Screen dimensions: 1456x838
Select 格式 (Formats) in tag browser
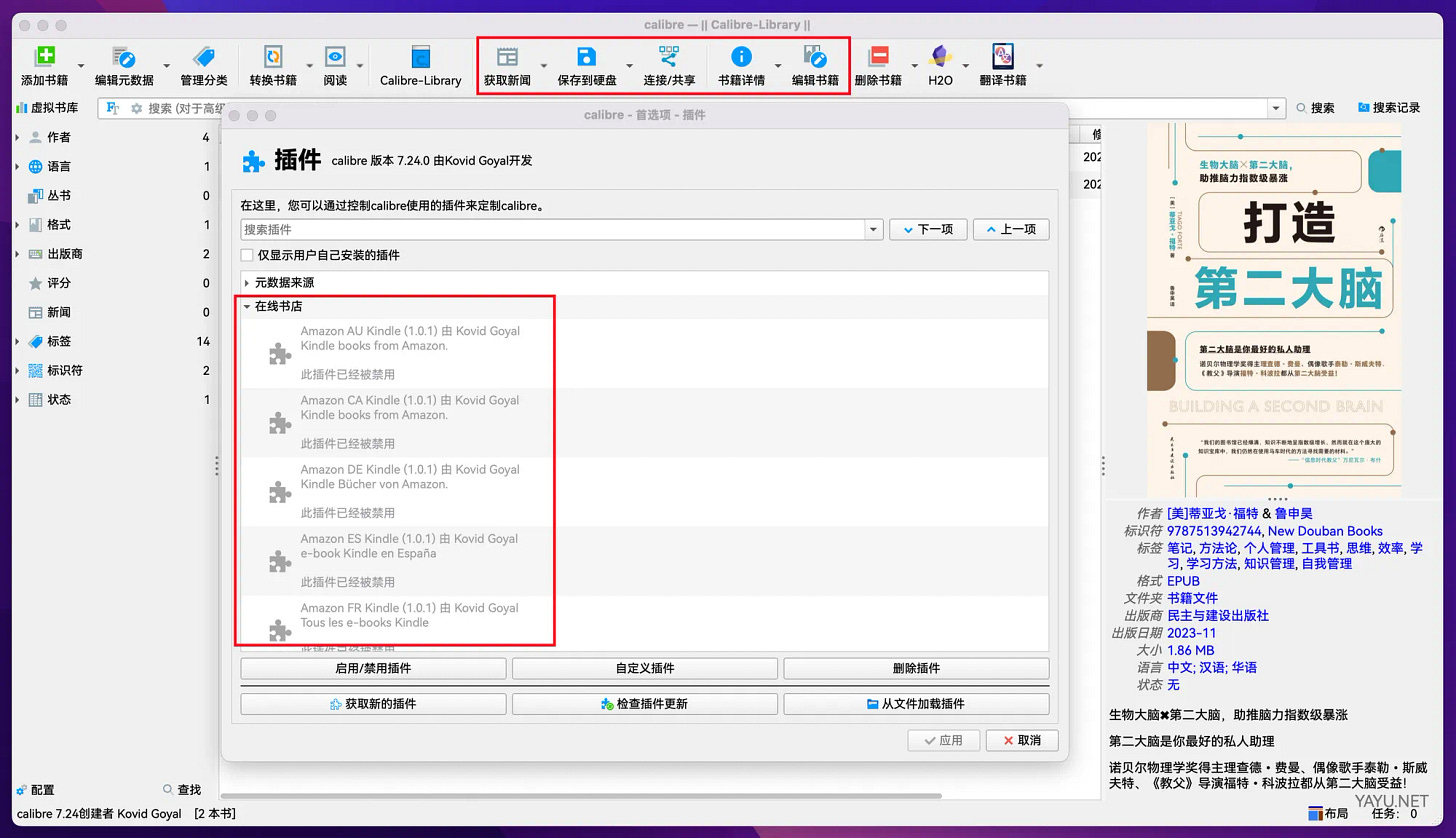pos(59,225)
